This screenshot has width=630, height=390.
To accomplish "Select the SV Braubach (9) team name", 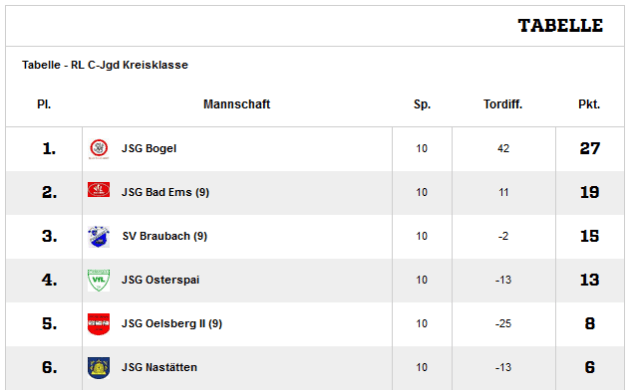I will click(165, 236).
